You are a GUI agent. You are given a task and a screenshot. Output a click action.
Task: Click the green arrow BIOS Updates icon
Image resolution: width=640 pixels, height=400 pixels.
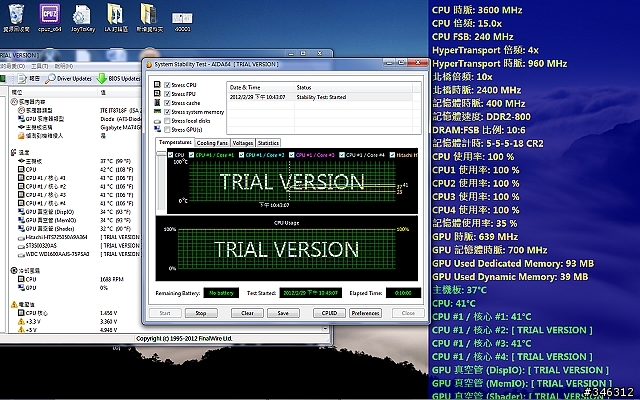click(102, 78)
